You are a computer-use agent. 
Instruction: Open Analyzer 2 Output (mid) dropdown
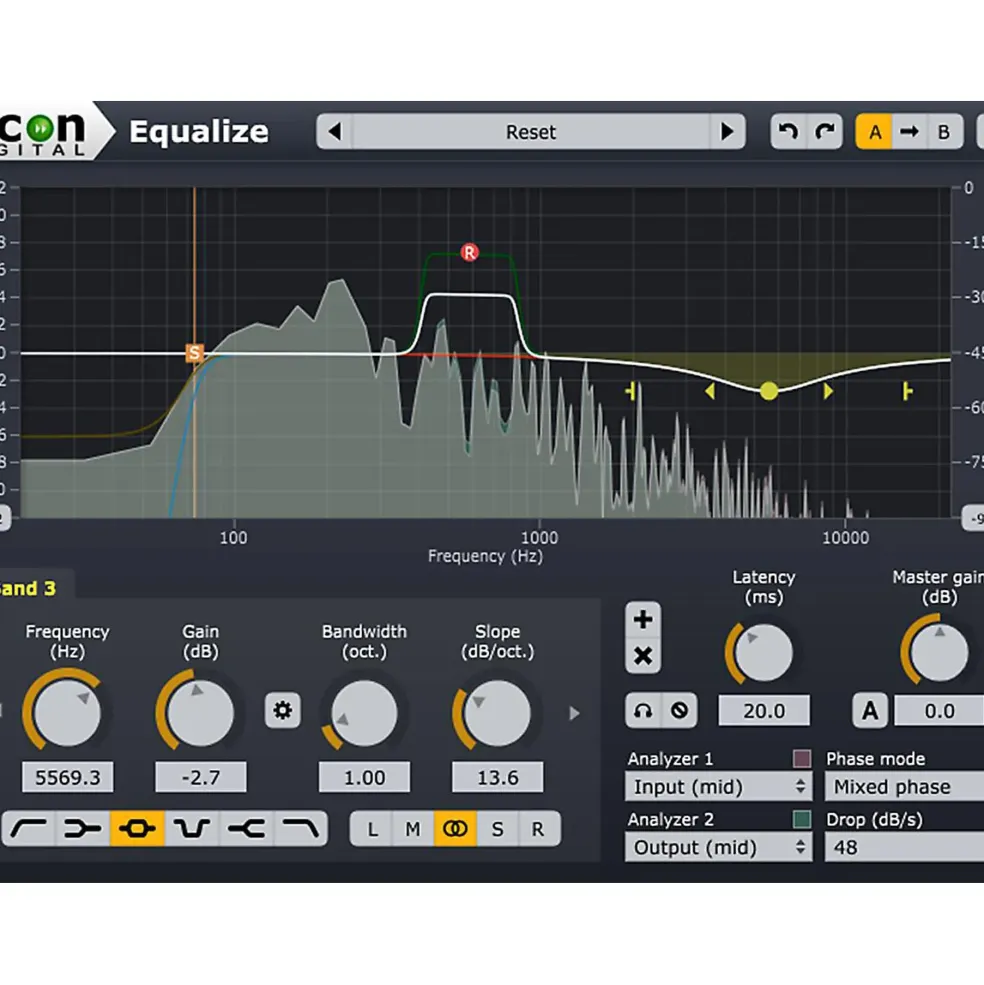(718, 847)
